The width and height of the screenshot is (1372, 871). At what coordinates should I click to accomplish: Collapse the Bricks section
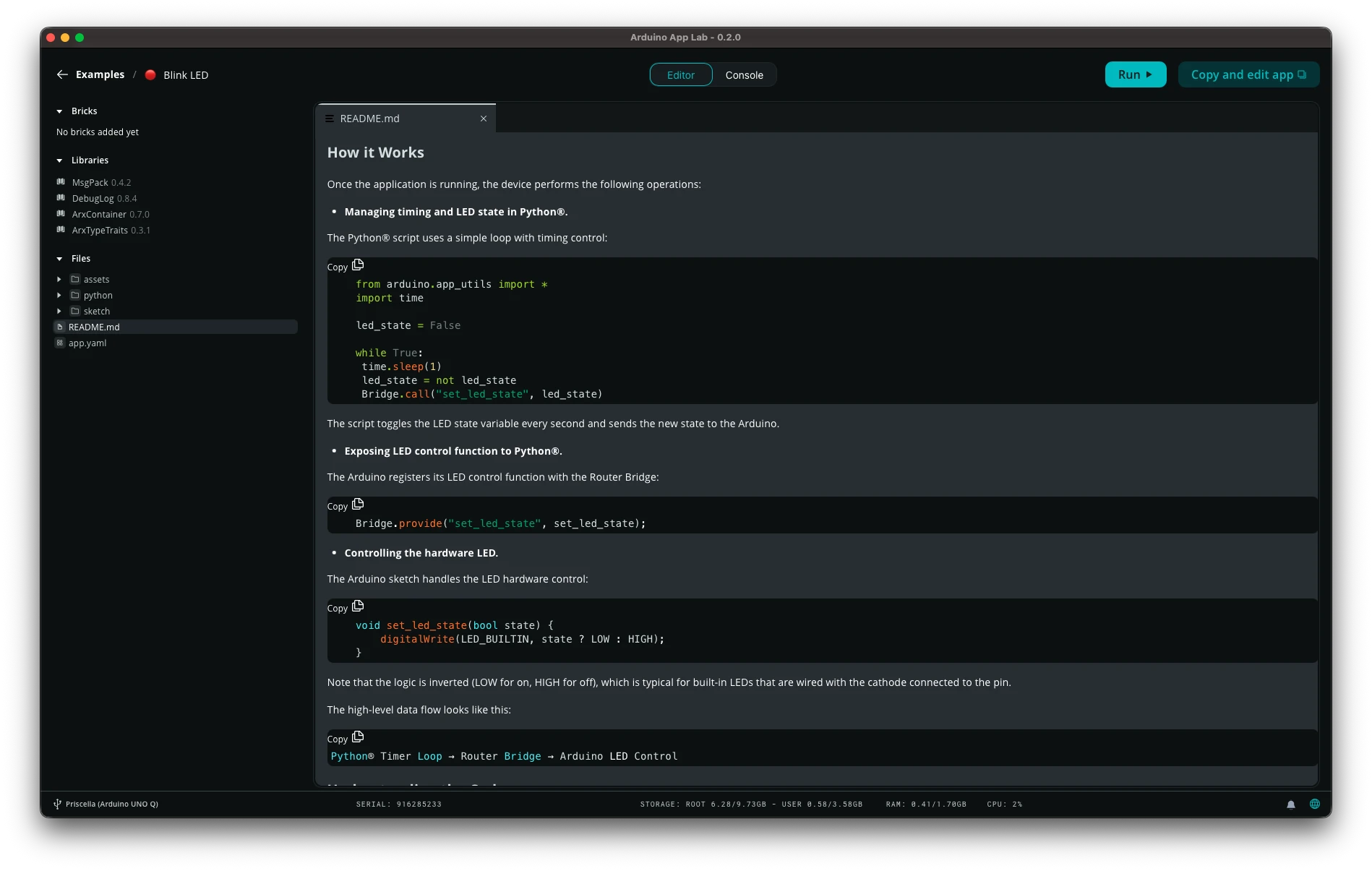point(59,111)
